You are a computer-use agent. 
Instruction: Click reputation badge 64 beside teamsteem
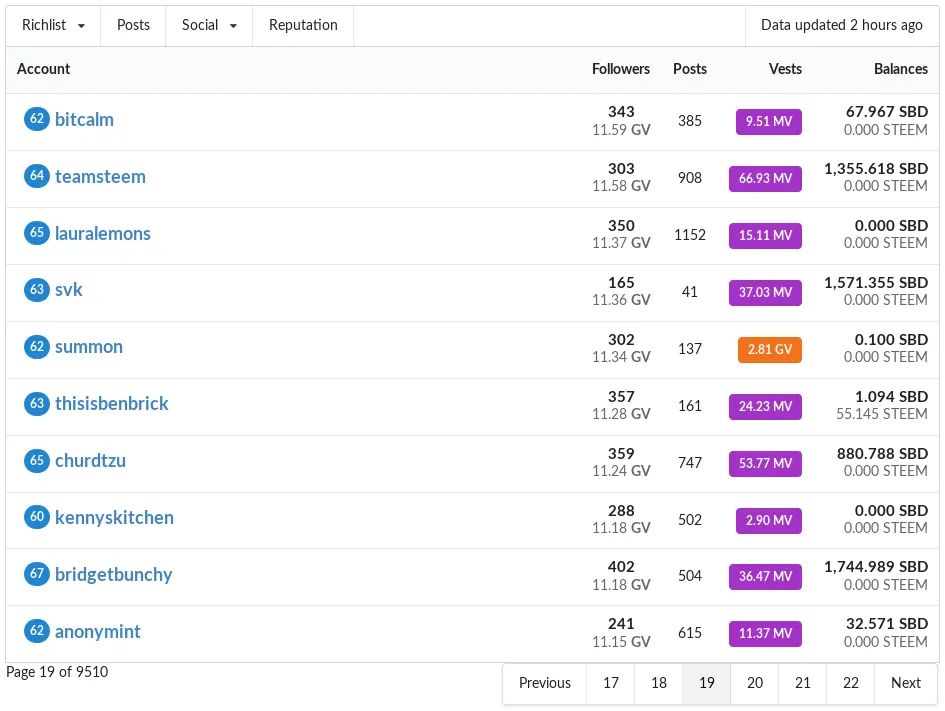(37, 175)
